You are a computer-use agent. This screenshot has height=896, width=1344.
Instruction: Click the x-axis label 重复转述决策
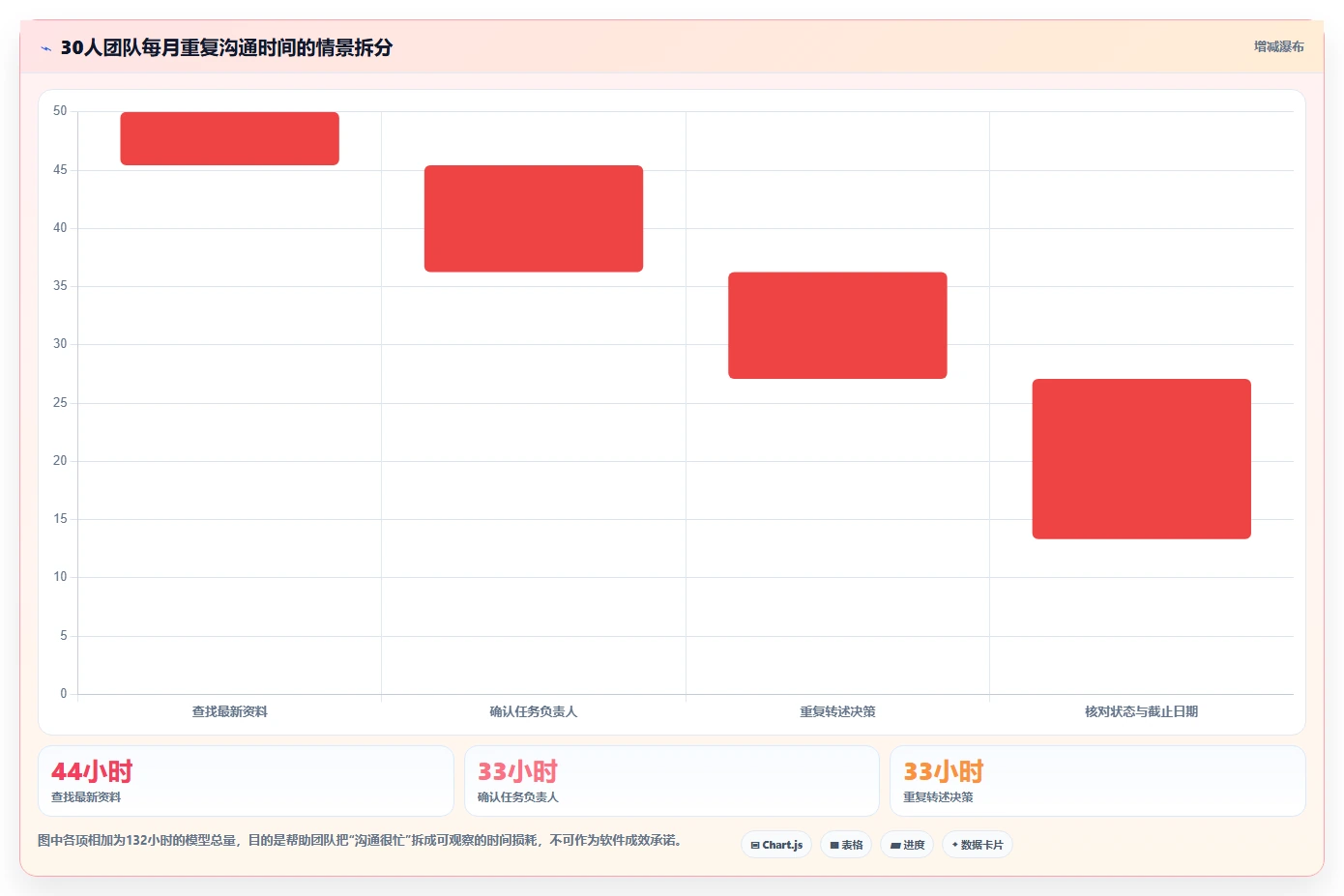click(x=837, y=711)
